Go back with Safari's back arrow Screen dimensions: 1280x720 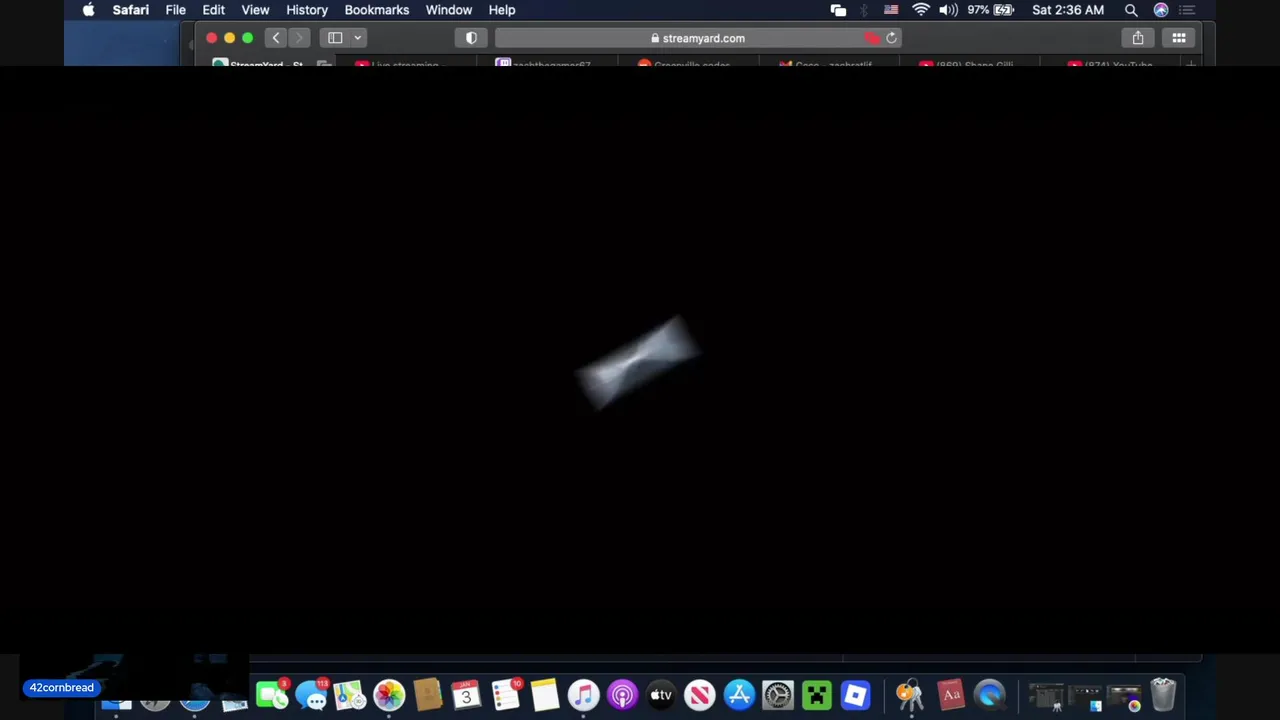click(x=276, y=38)
